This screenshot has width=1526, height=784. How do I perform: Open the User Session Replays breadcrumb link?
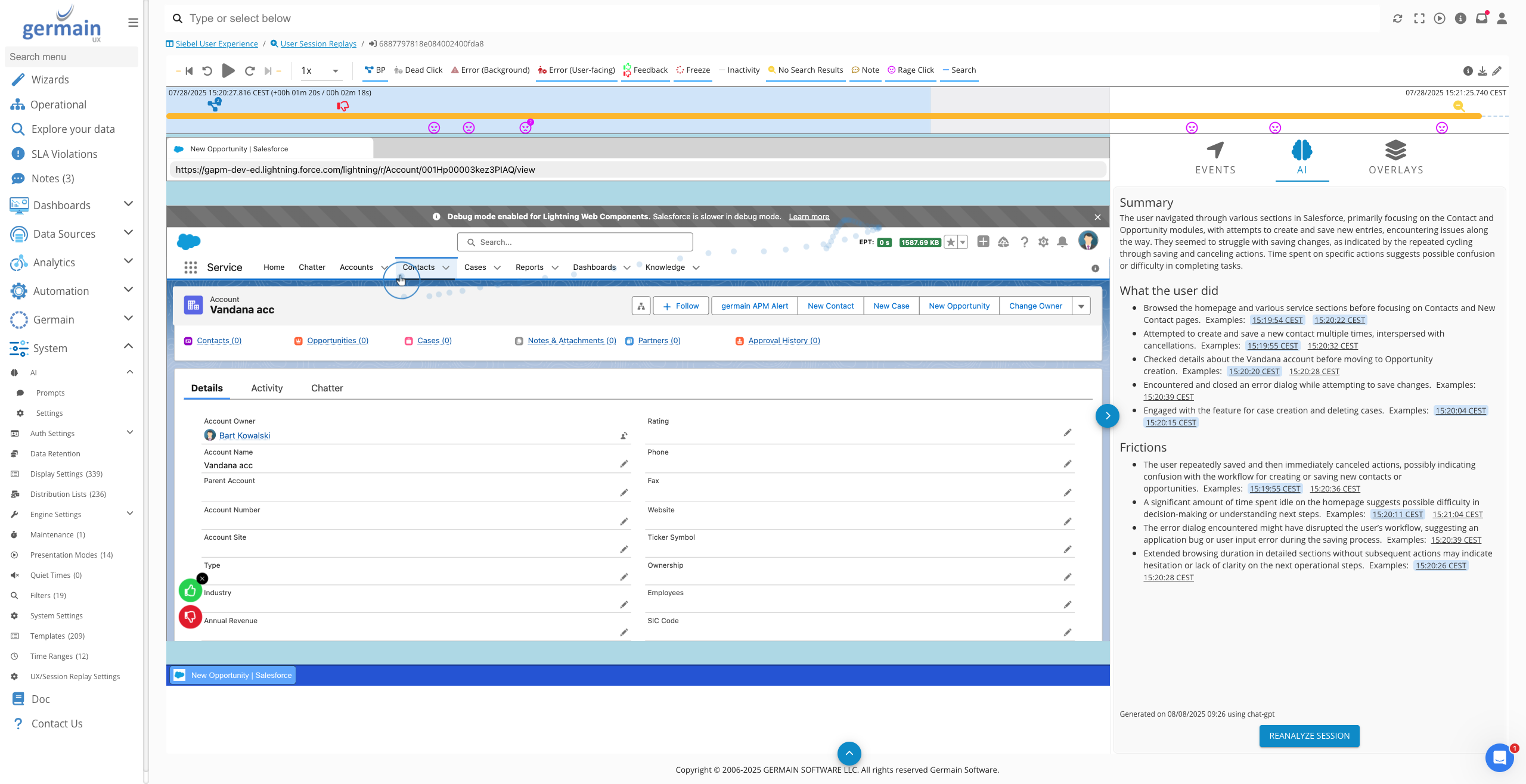(x=318, y=43)
